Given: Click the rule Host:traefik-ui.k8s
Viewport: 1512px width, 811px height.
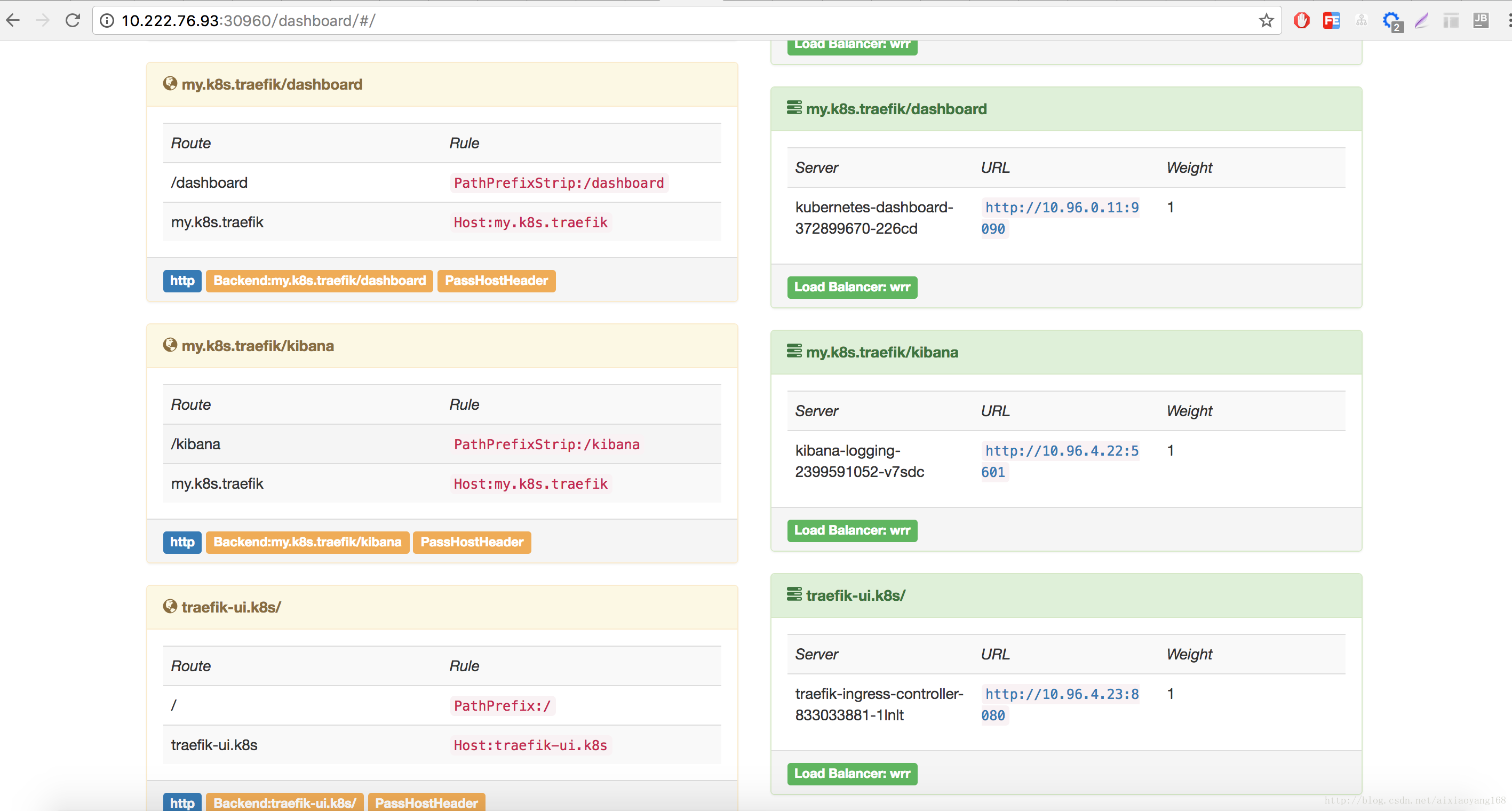Looking at the screenshot, I should point(531,745).
